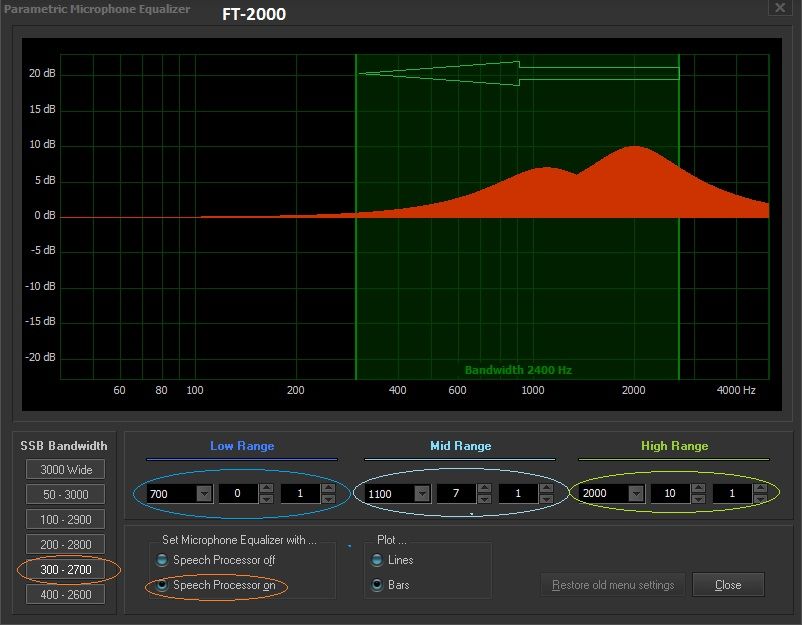Viewport: 802px width, 625px height.
Task: Increase the Mid Range bandwidth stepper
Action: (x=546, y=488)
